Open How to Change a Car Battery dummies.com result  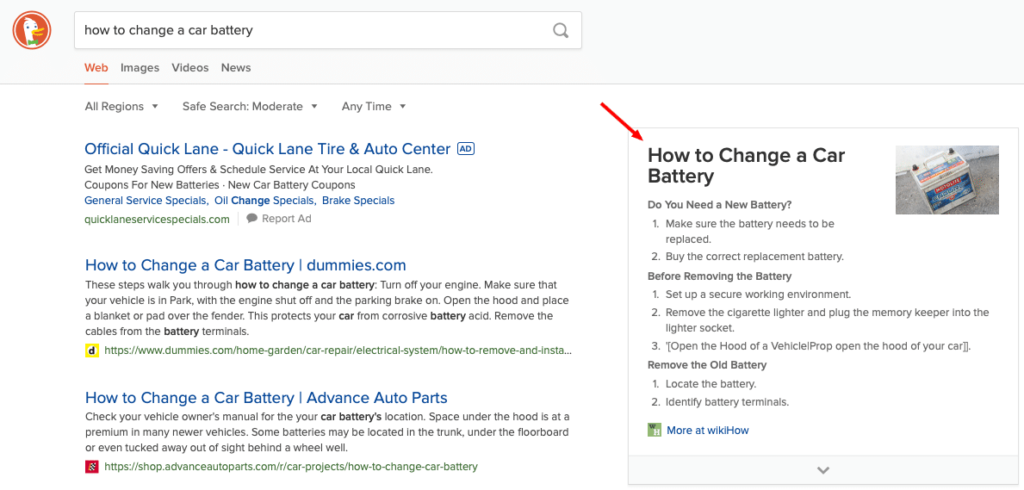click(x=246, y=265)
